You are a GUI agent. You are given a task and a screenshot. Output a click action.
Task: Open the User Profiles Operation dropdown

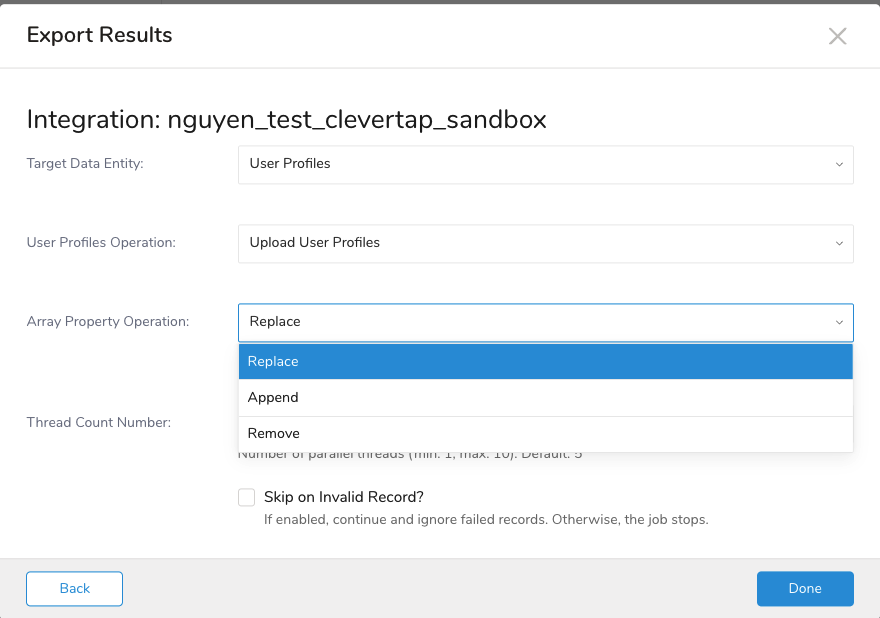pyautogui.click(x=545, y=243)
